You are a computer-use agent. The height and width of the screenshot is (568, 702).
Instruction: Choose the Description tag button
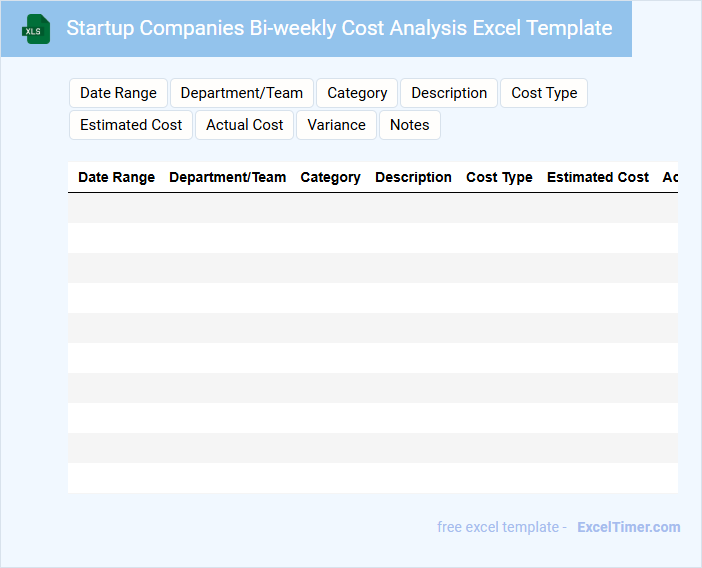449,93
